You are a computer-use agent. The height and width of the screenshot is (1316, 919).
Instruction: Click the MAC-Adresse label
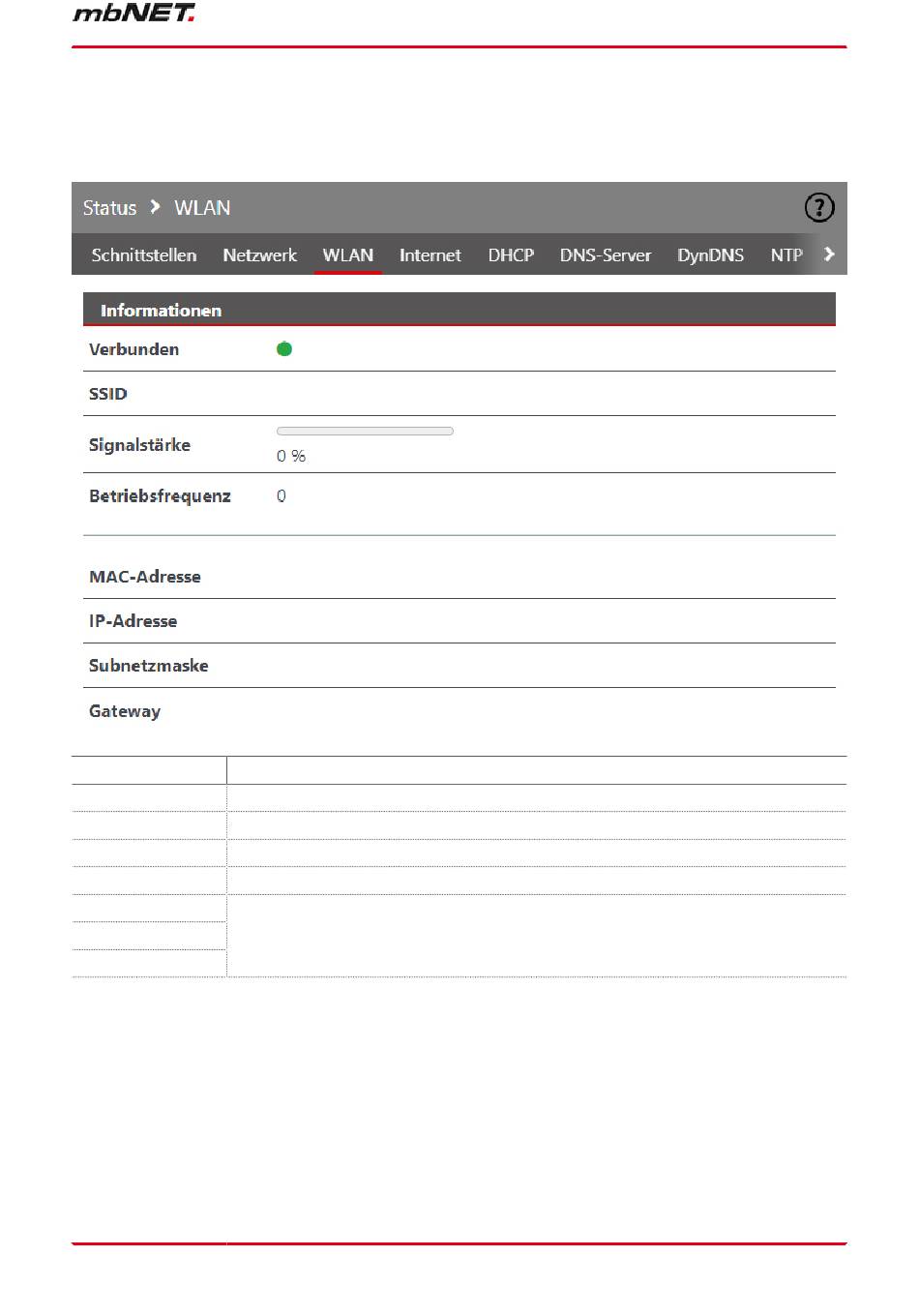(145, 577)
